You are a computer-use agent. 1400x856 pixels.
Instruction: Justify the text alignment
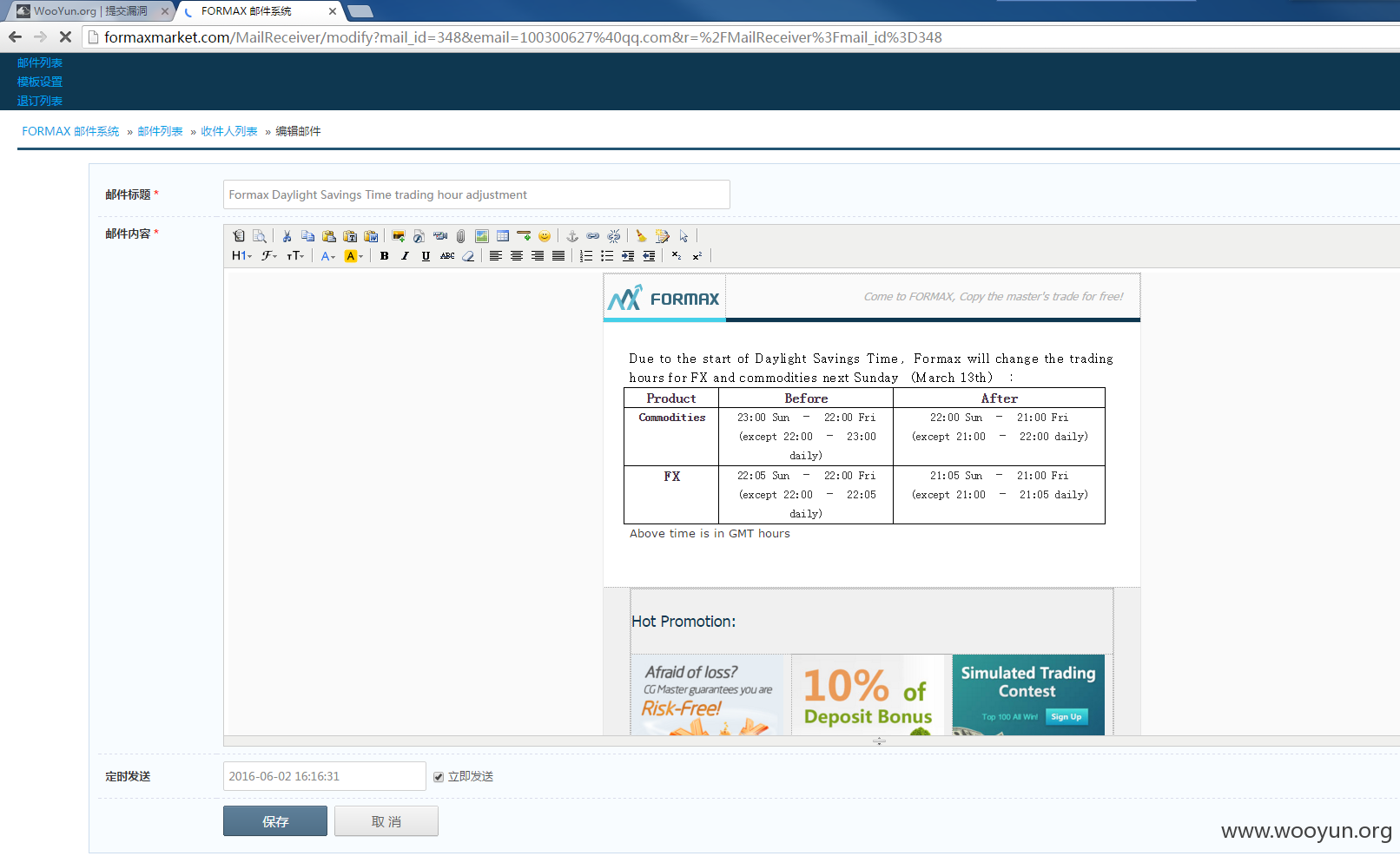[558, 256]
